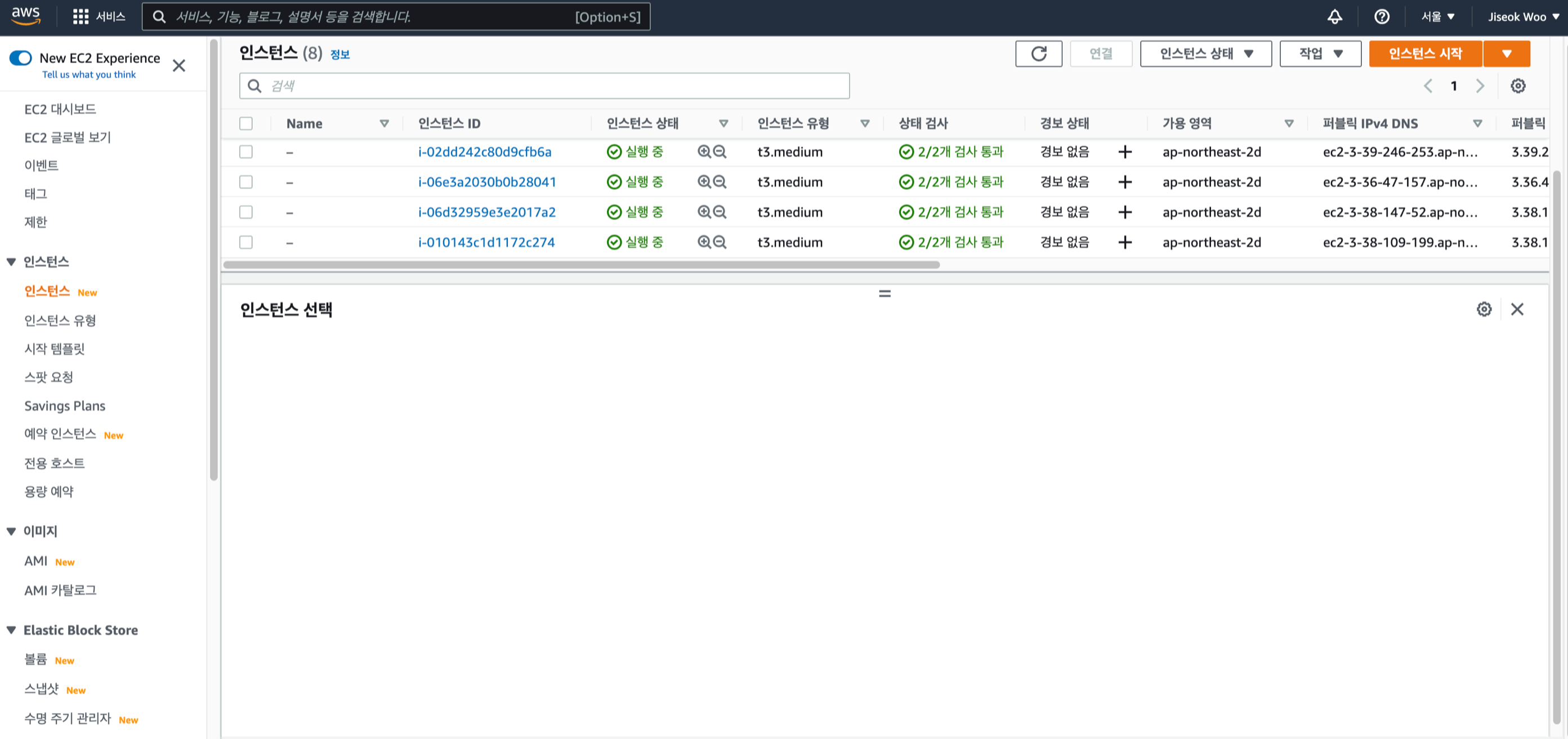Select checkbox for instance i-06d32959e3e2017a2
This screenshot has width=1568, height=739.
click(x=246, y=212)
